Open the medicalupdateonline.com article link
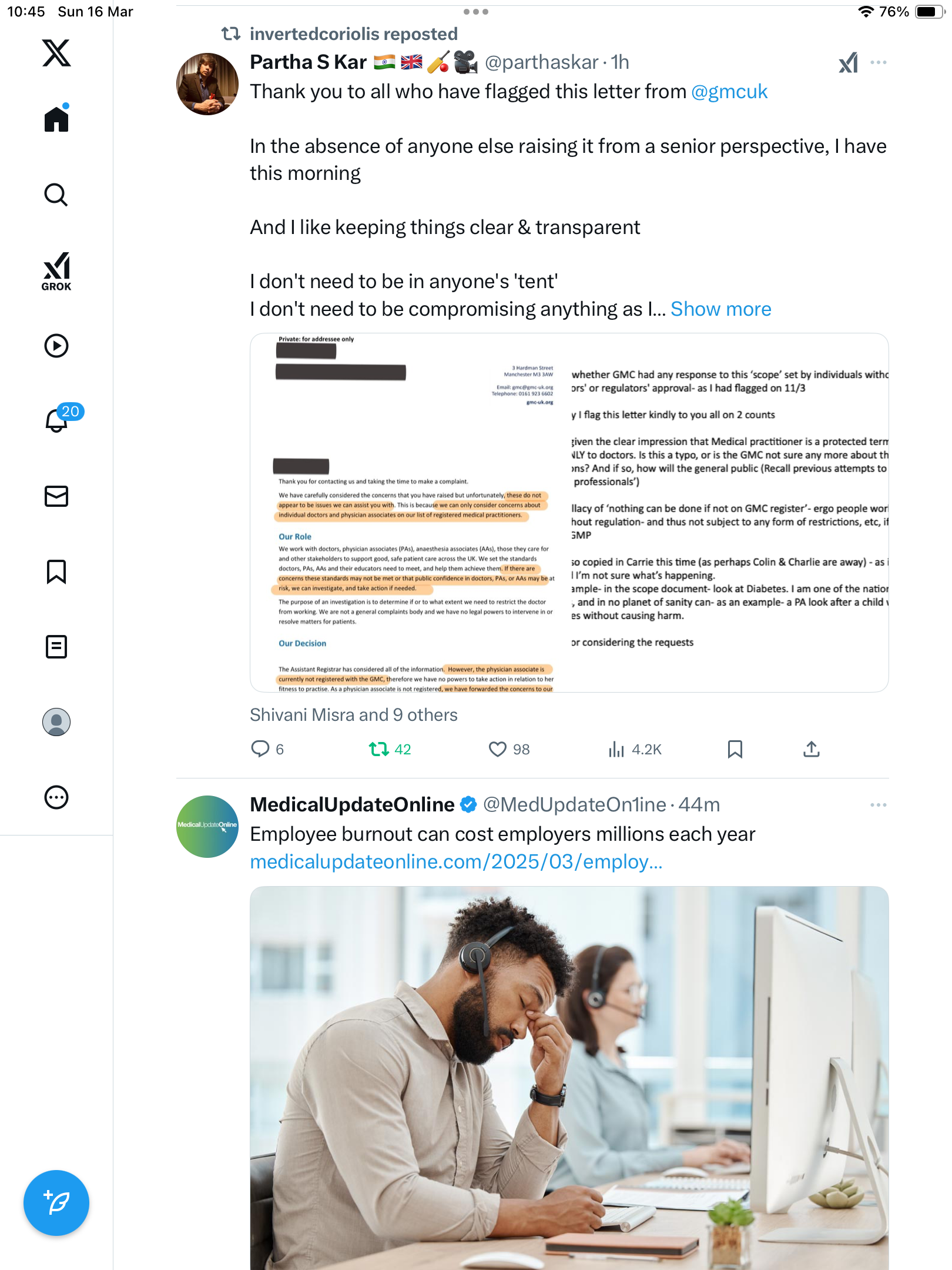 456,862
